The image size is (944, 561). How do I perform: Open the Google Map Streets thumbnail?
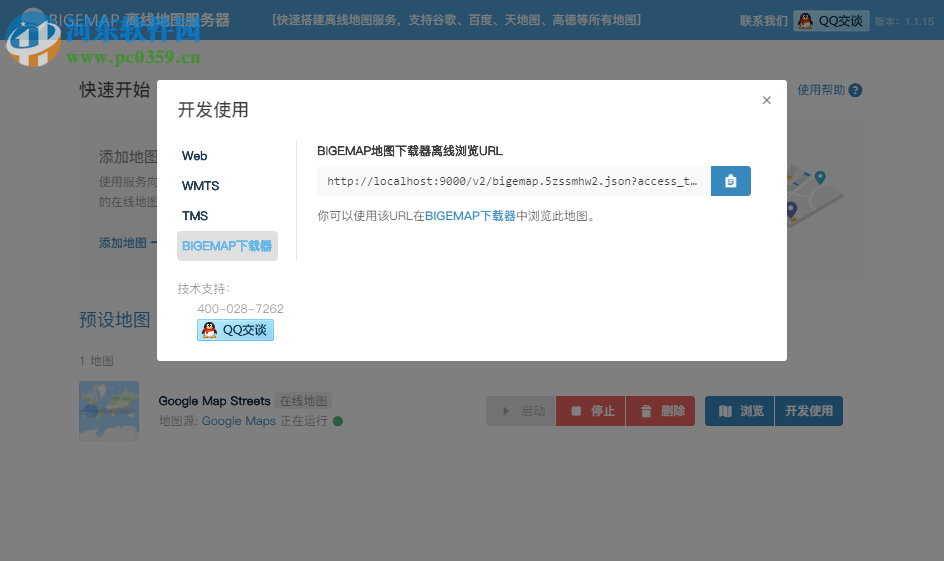coord(109,411)
